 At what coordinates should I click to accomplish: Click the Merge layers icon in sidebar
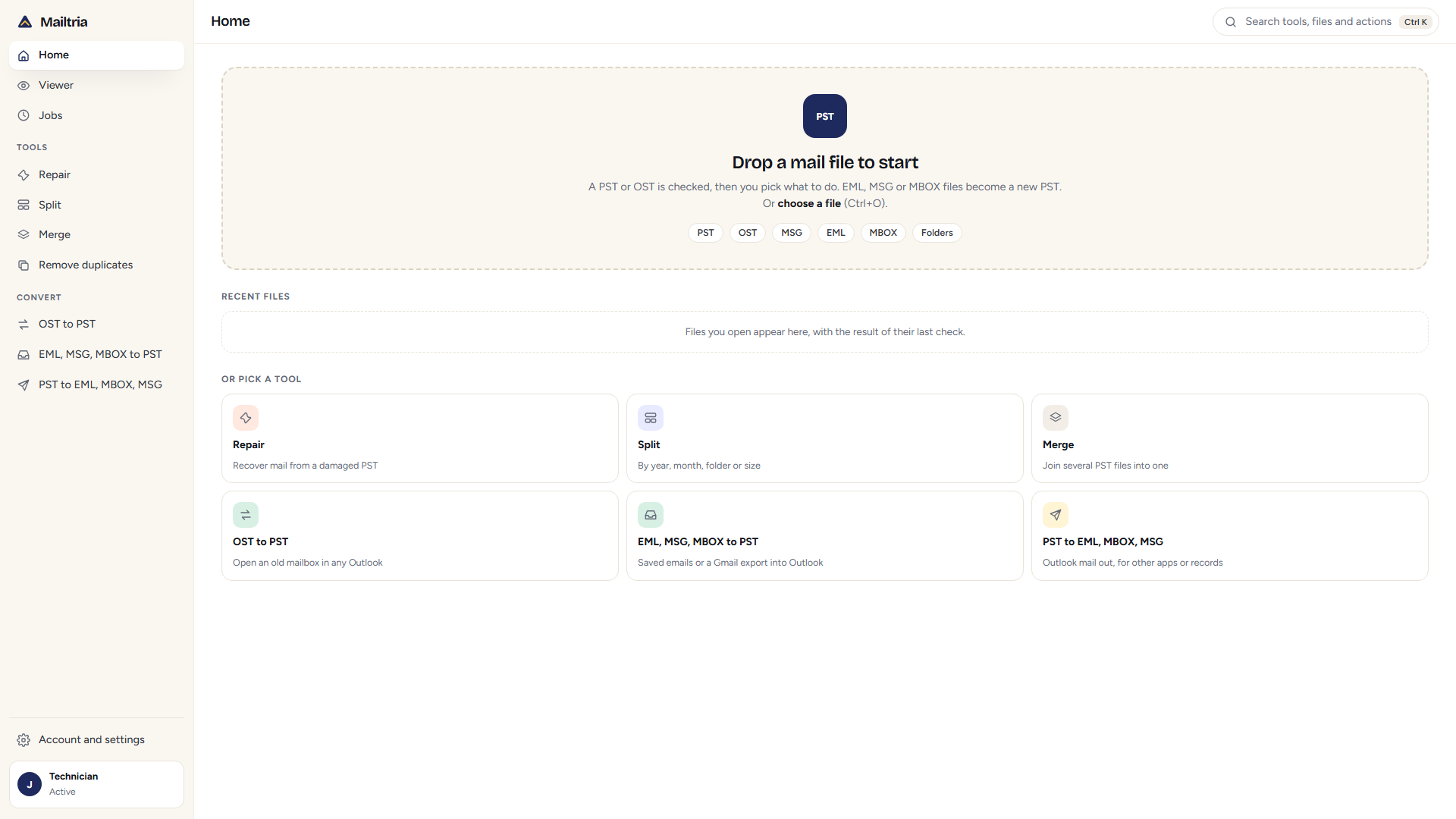pyautogui.click(x=24, y=235)
